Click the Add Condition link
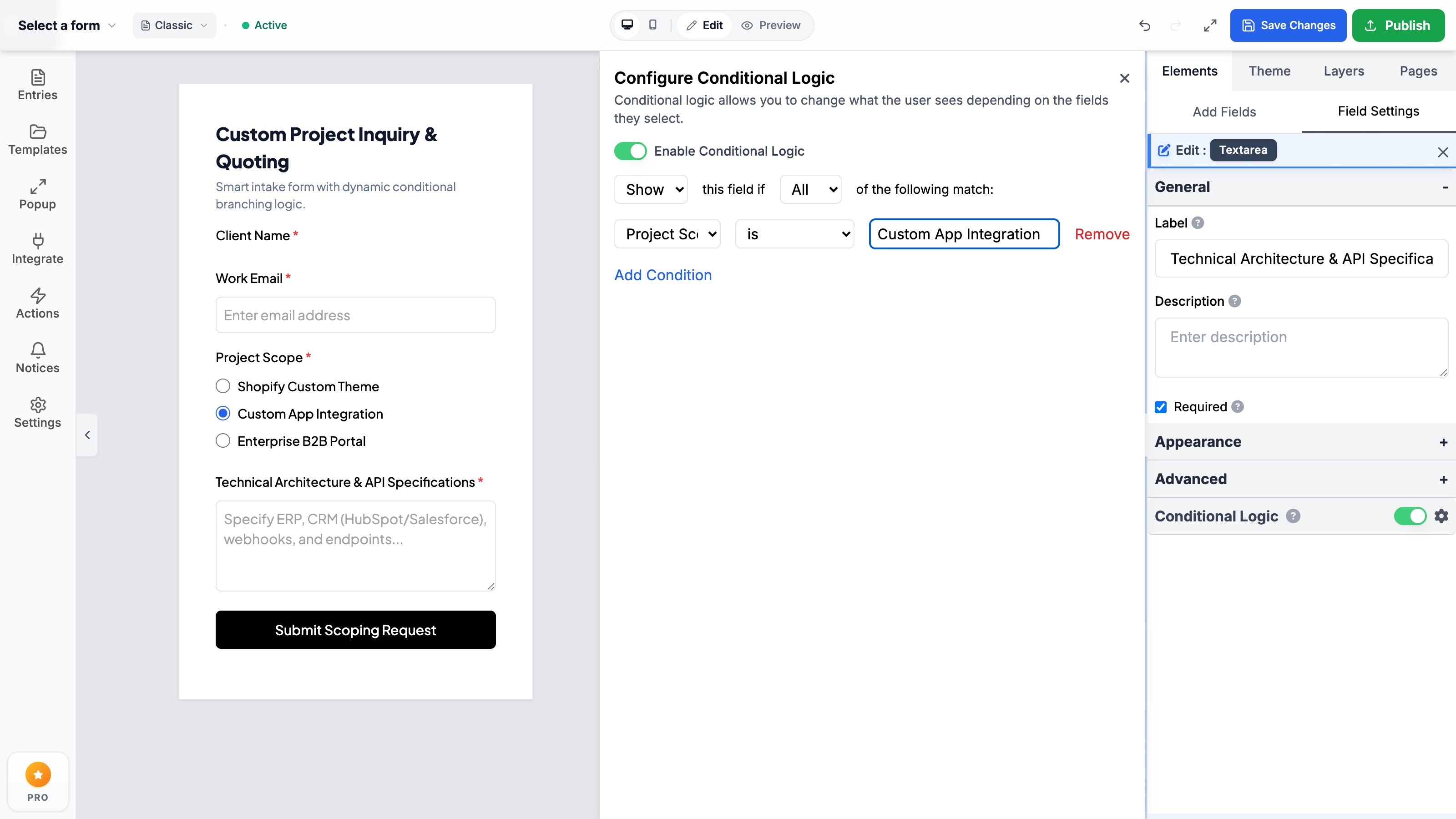Viewport: 1456px width, 819px height. (x=663, y=275)
